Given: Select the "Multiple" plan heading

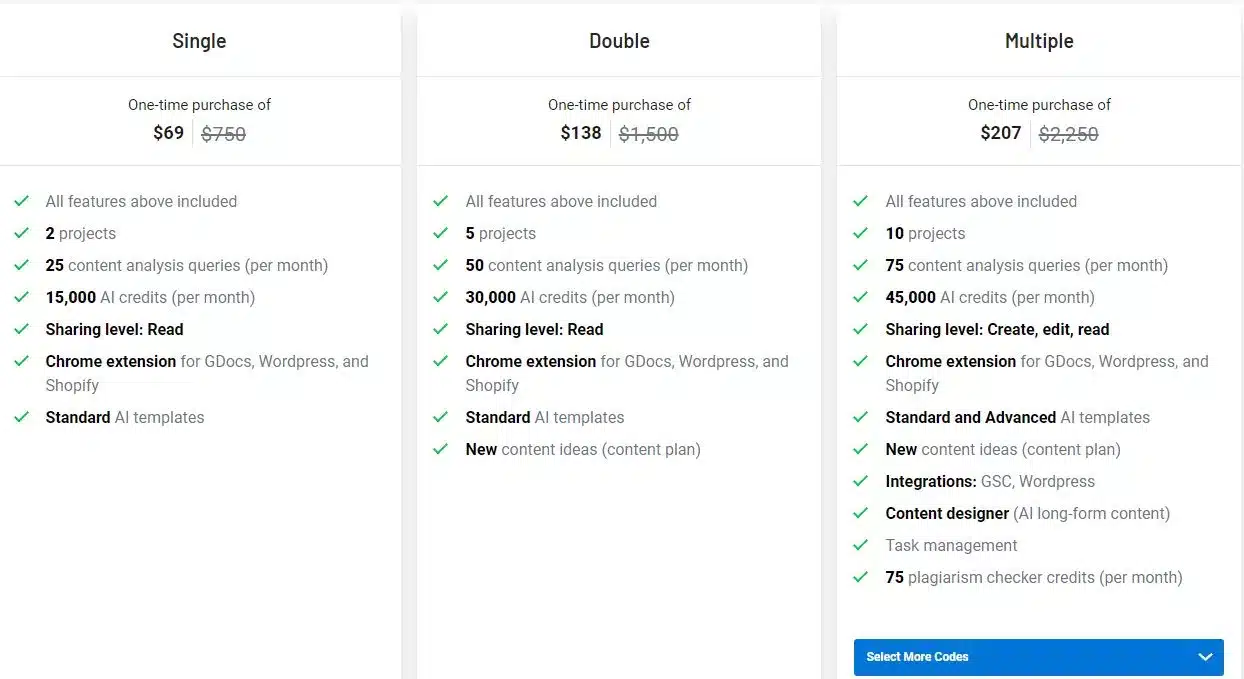Looking at the screenshot, I should point(1039,41).
